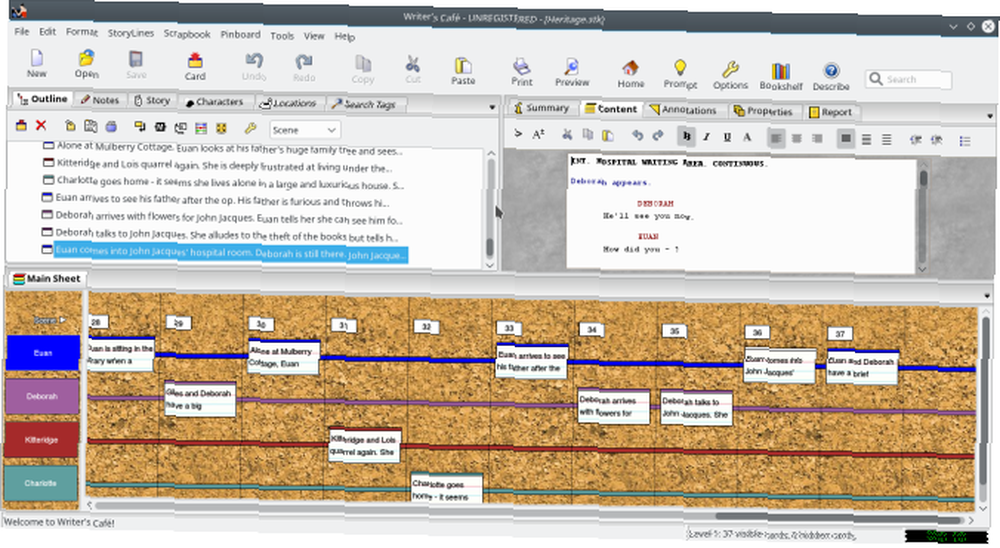Switch to the Locations tab

288,103
